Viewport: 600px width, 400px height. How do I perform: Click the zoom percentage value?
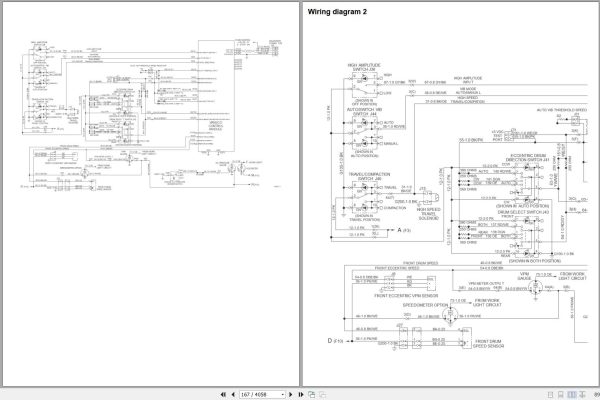click(x=597, y=395)
